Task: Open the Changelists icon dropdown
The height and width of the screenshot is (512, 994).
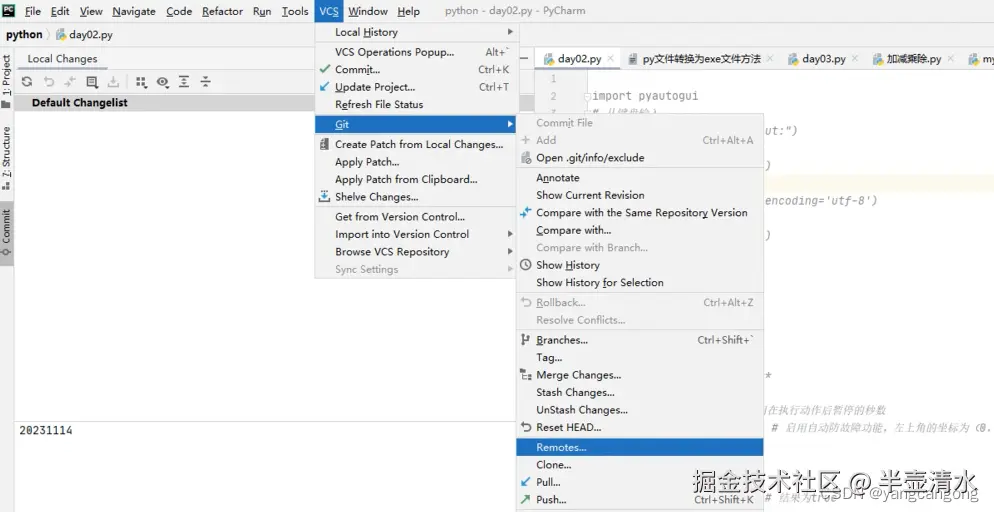Action: coord(92,82)
